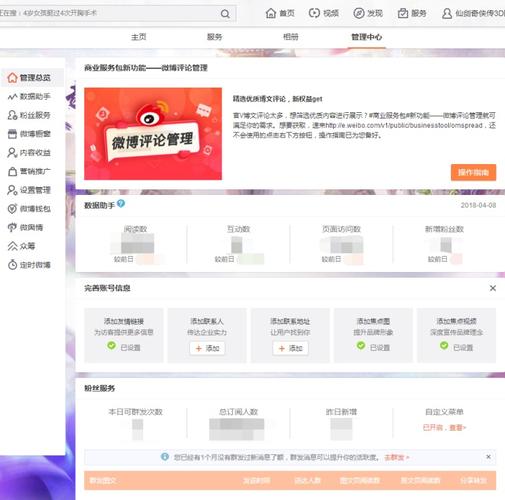Click the blue help icon beside 数据助手
Viewport: 505px width, 500px height.
[x=121, y=203]
